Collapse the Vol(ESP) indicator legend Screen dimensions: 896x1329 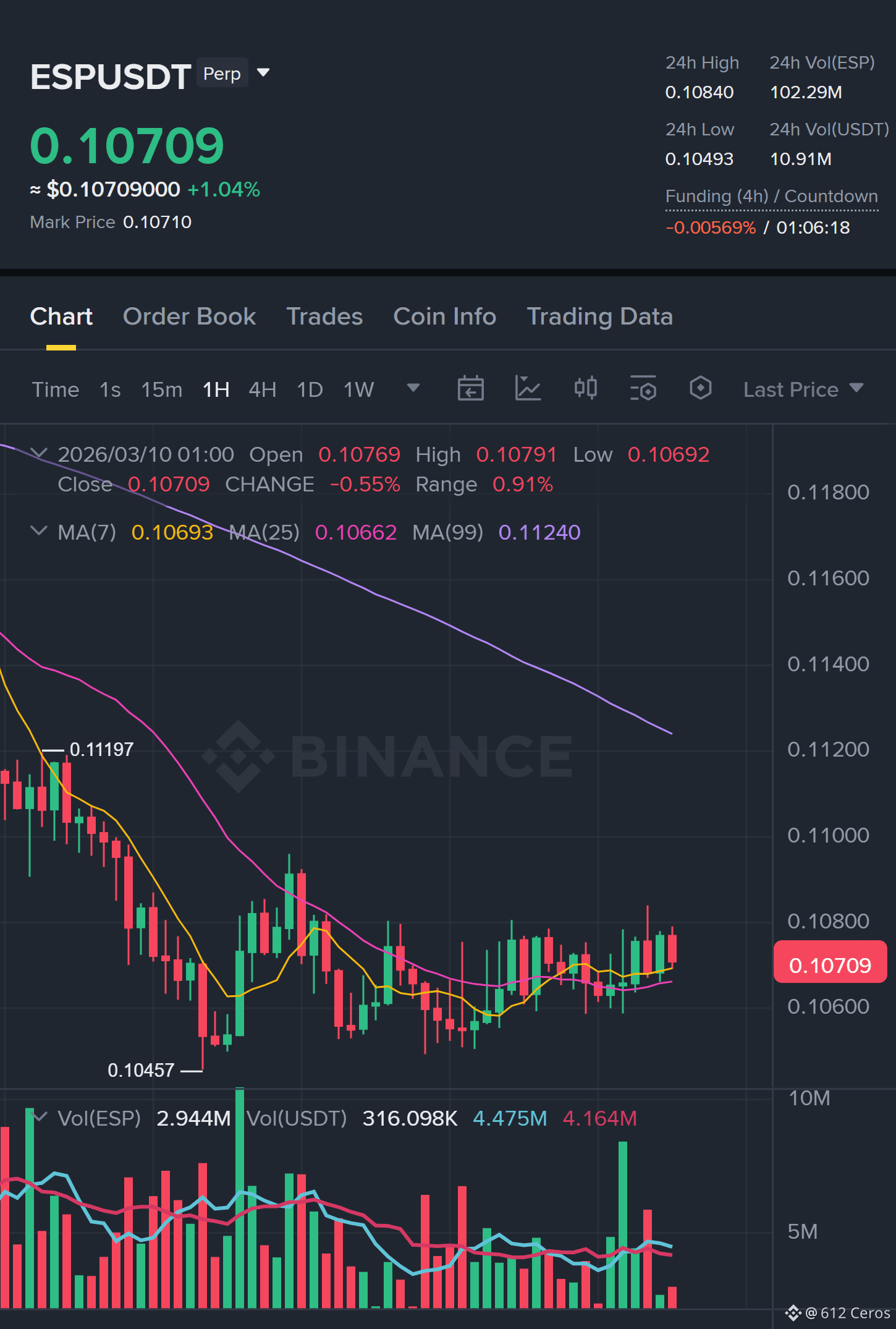tap(39, 1117)
